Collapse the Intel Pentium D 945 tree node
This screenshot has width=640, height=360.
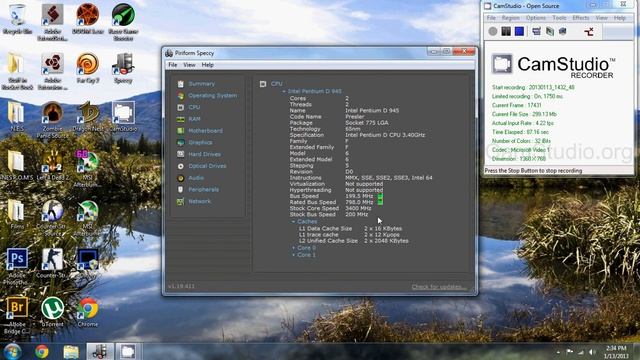point(284,91)
